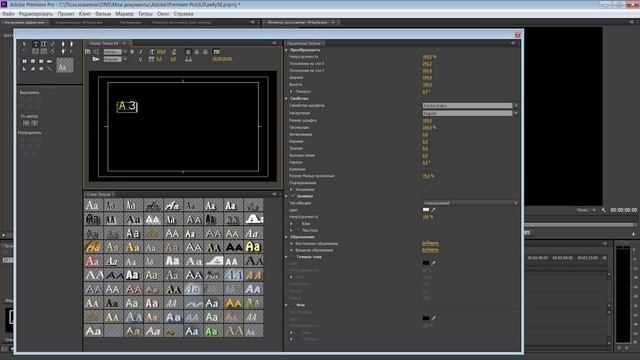The image size is (640, 360).
Task: Toggle center text alignment
Action: (x=197, y=52)
